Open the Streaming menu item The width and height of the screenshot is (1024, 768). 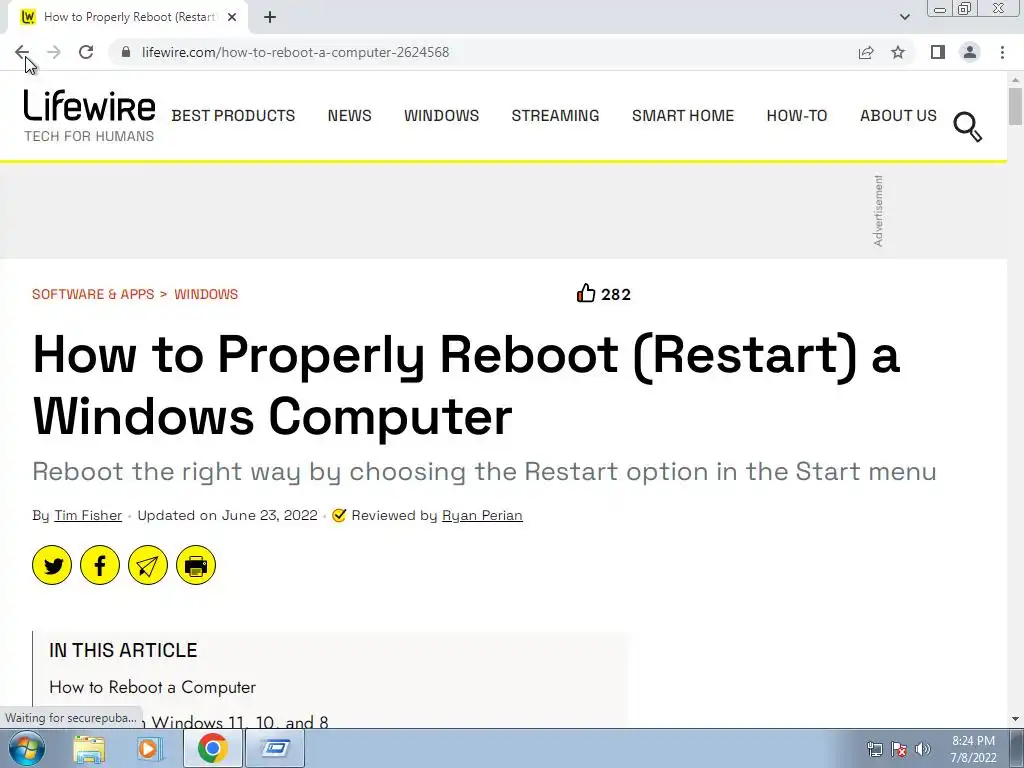point(555,116)
